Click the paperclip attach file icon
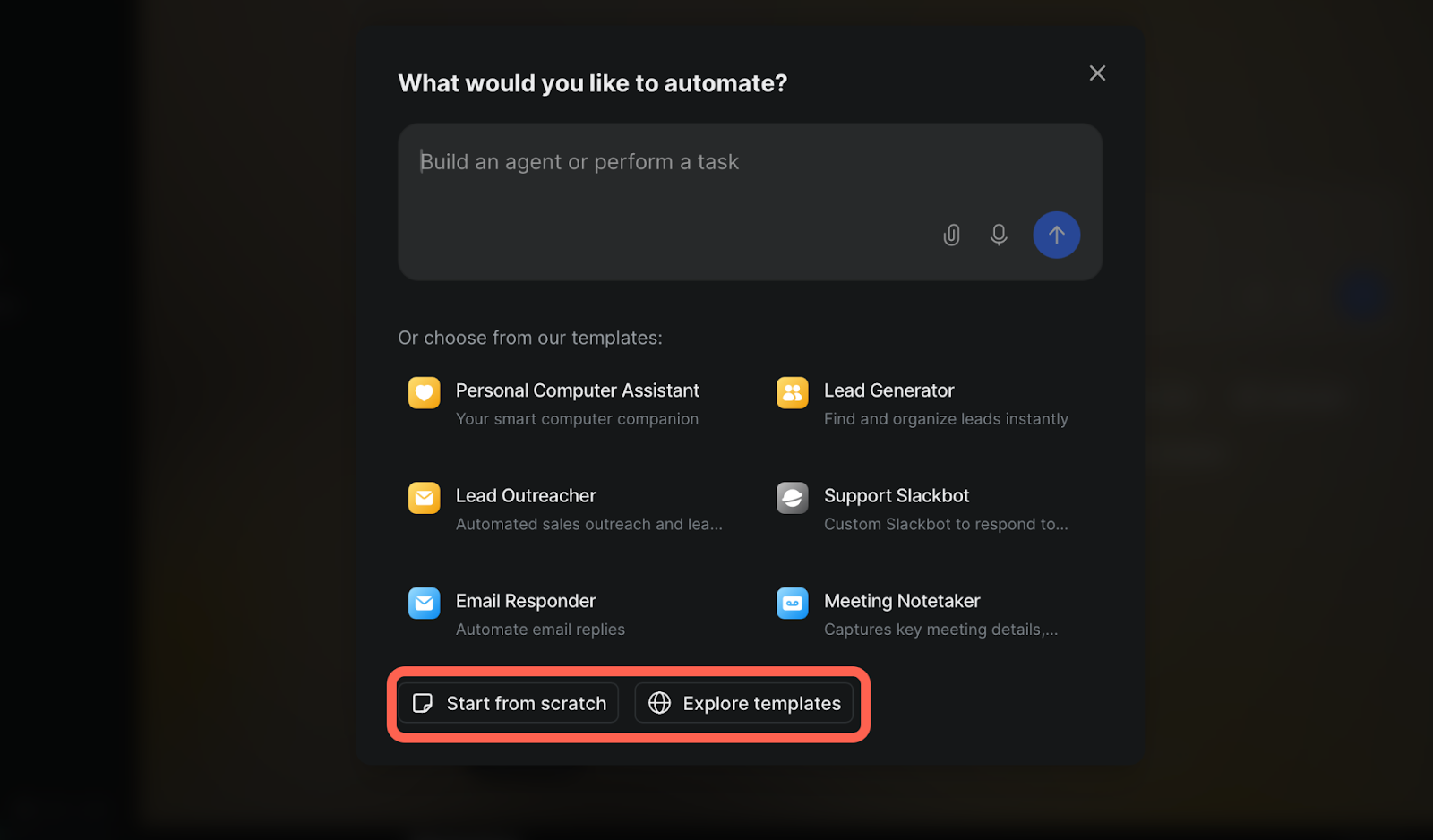The height and width of the screenshot is (840, 1433). [x=951, y=235]
